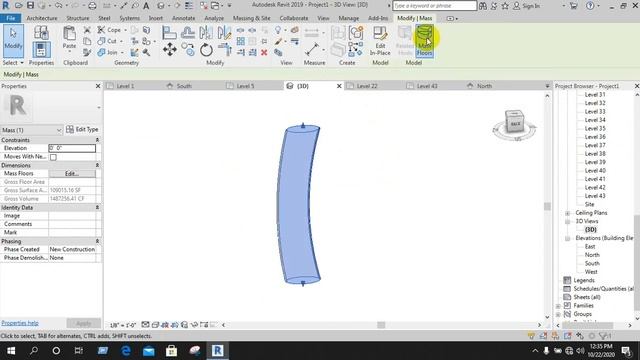This screenshot has width=640, height=360.
Task: Open the Structure ribbon tab
Action: coord(78,18)
